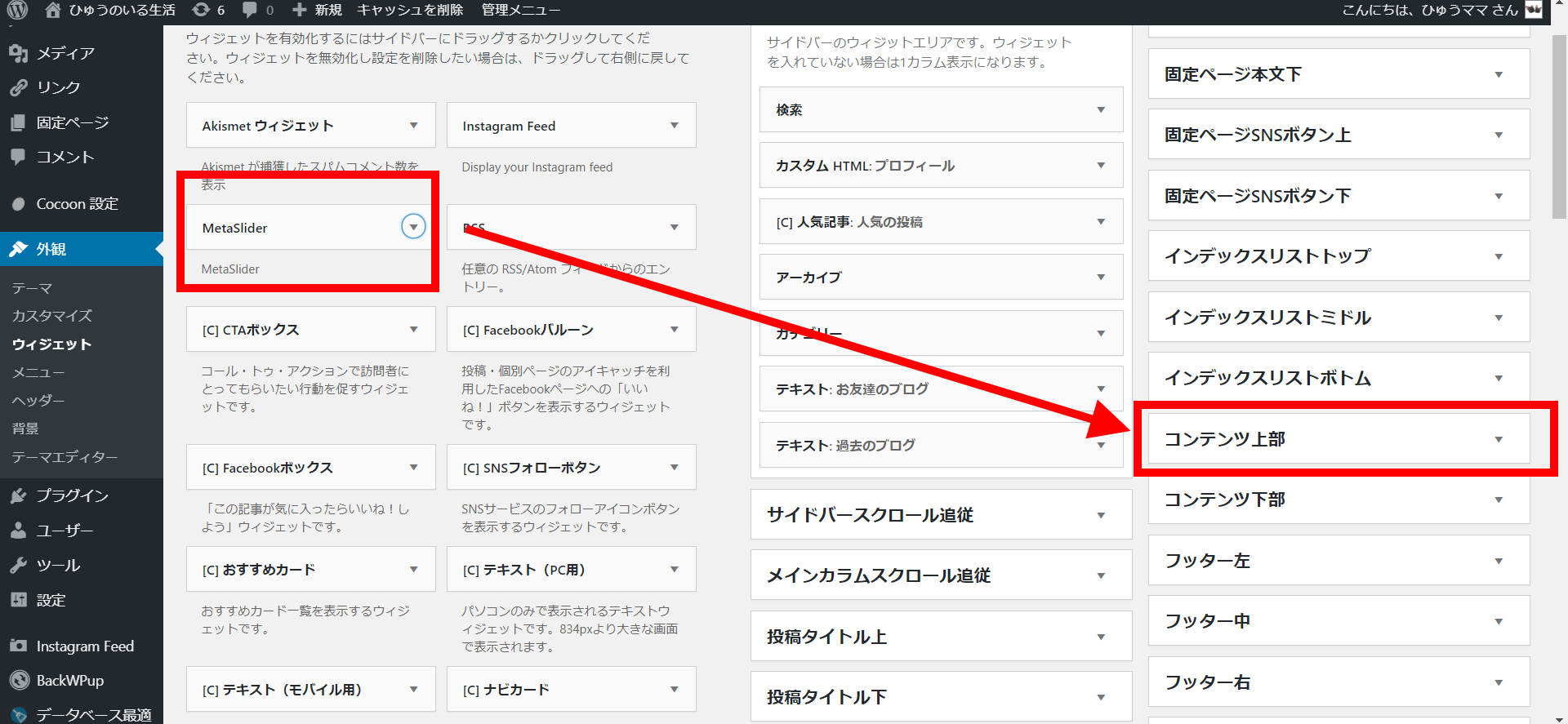The height and width of the screenshot is (724, 1568).
Task: Open Media from the sidebar icon
Action: pos(18,53)
